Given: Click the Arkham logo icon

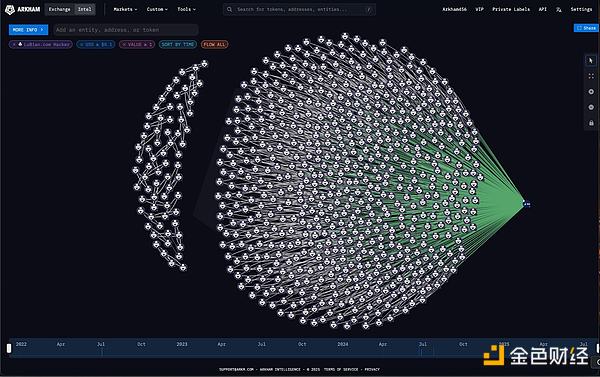Looking at the screenshot, I should click(x=10, y=10).
